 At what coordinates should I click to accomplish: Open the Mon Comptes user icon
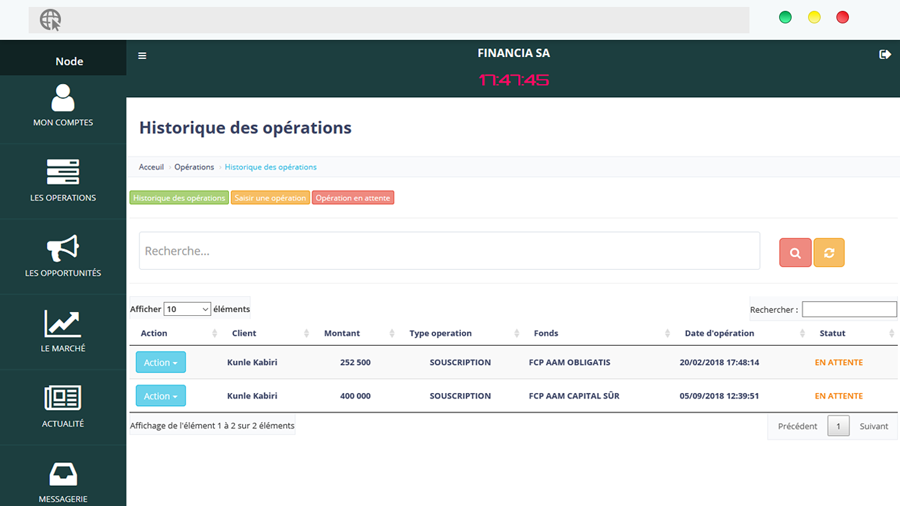(x=63, y=98)
